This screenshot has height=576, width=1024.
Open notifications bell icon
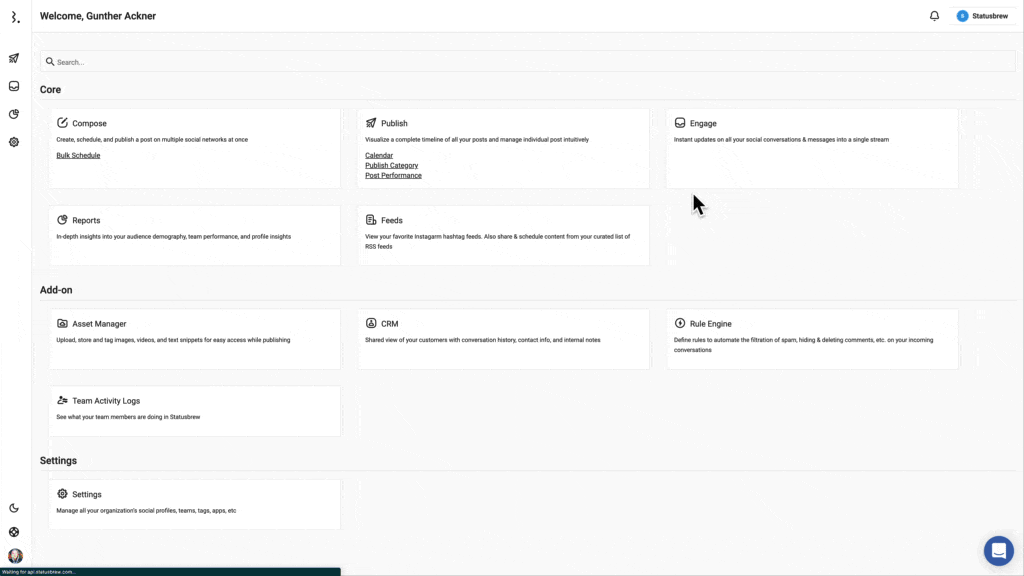(x=934, y=16)
